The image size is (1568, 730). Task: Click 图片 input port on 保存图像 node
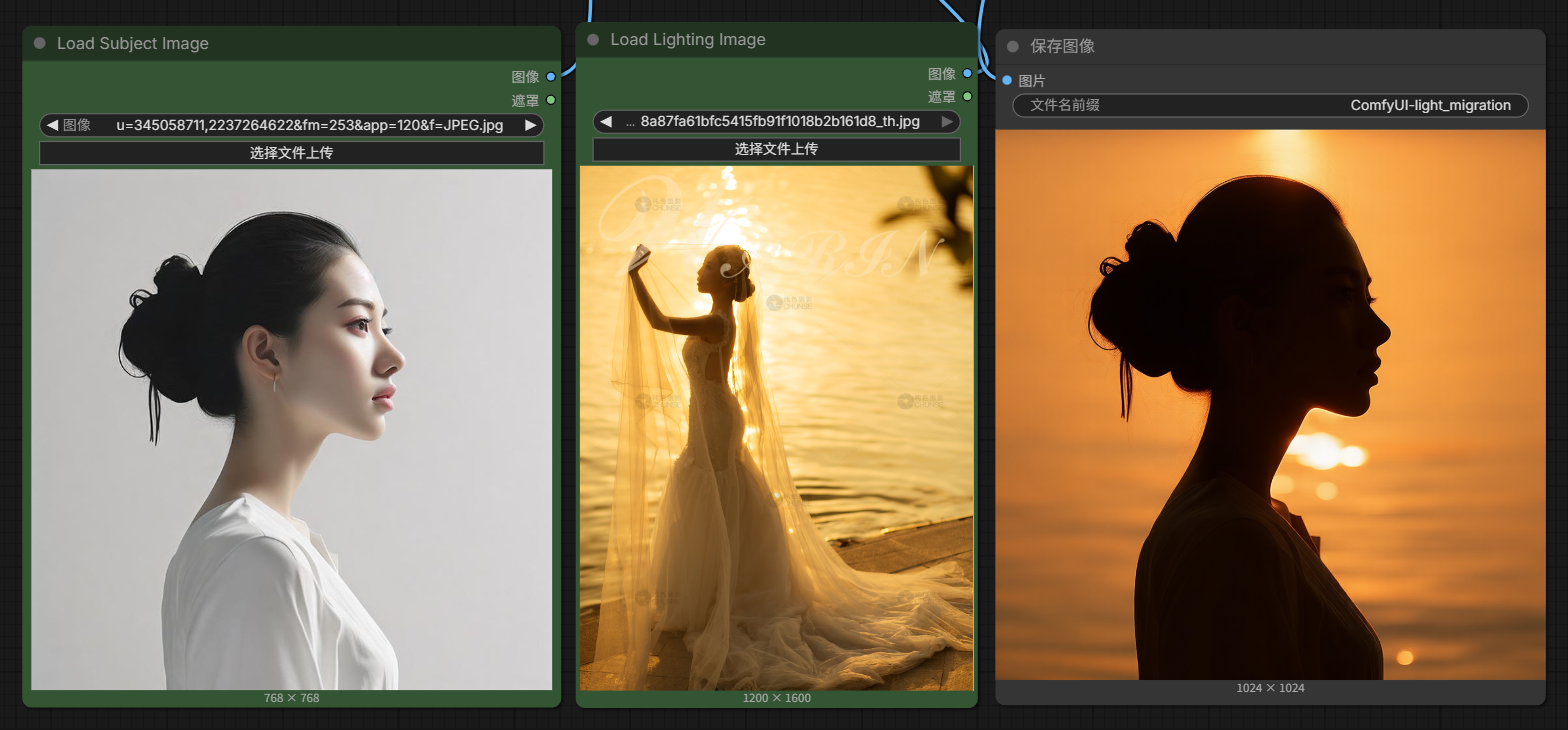[x=1007, y=81]
